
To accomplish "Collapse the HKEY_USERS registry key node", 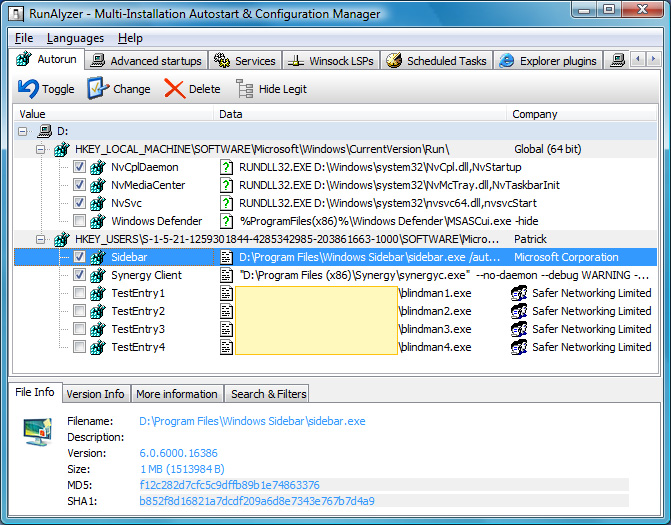I will [41, 239].
